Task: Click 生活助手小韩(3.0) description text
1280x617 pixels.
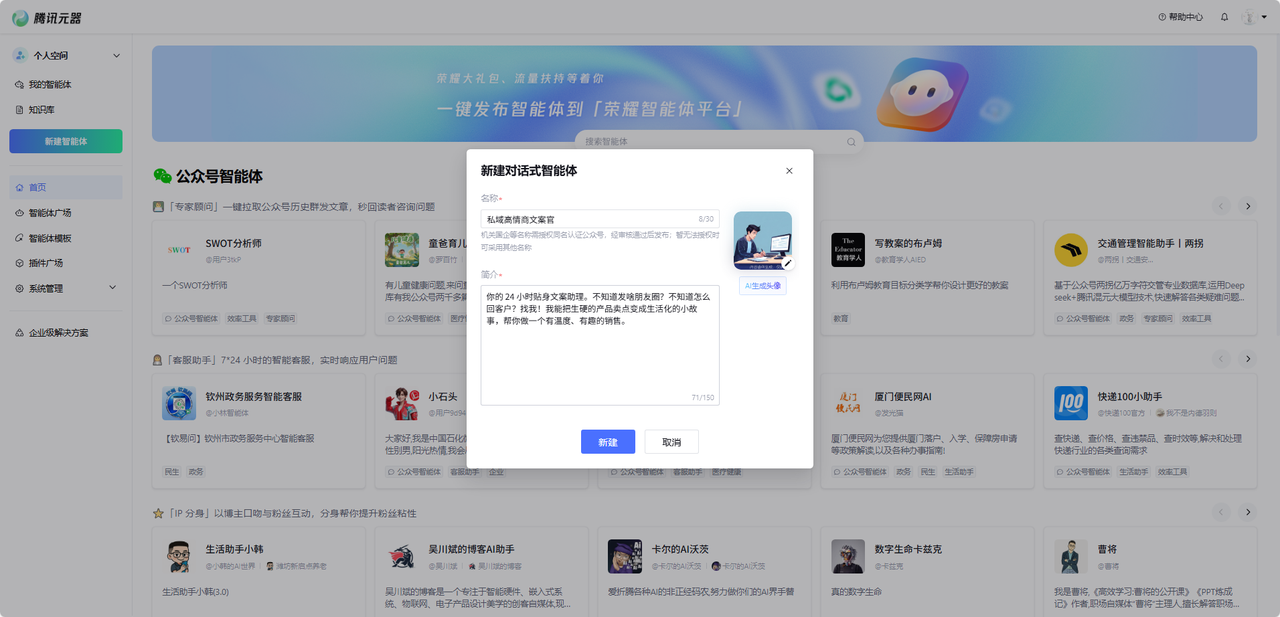Action: (196, 591)
